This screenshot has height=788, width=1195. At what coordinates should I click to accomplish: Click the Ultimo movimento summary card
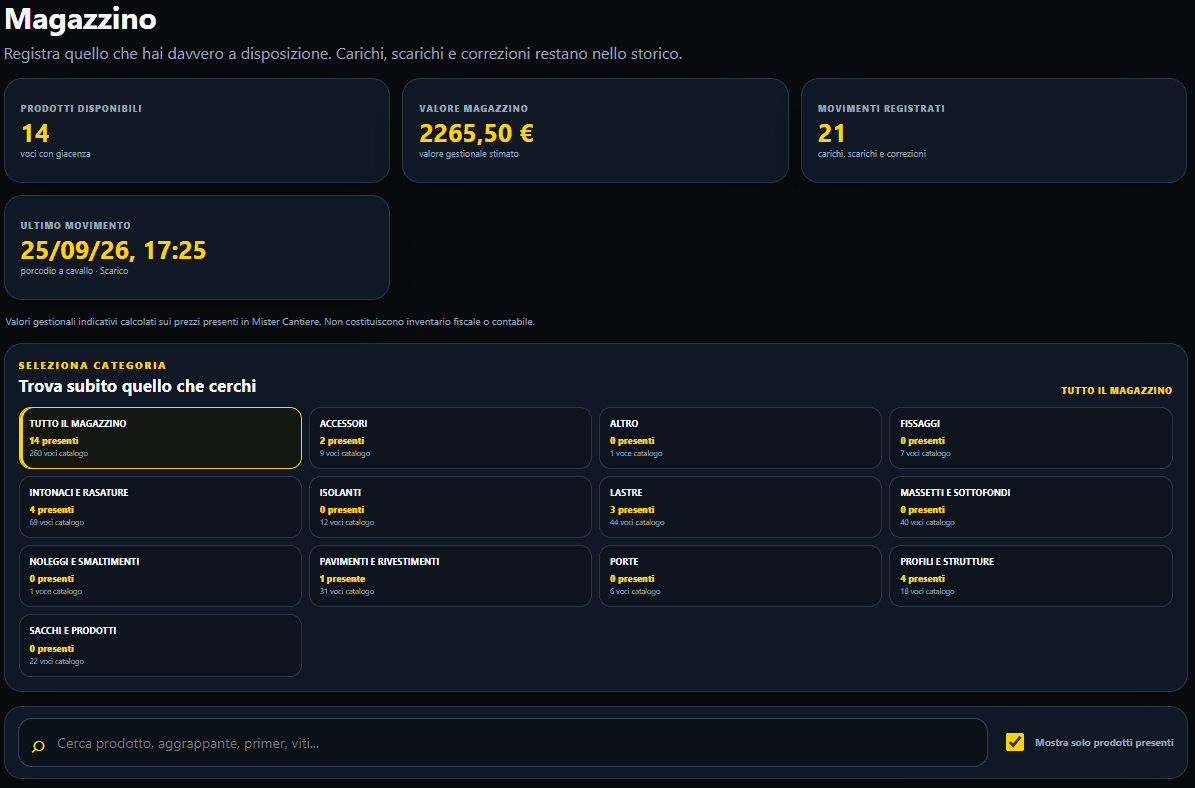click(197, 248)
